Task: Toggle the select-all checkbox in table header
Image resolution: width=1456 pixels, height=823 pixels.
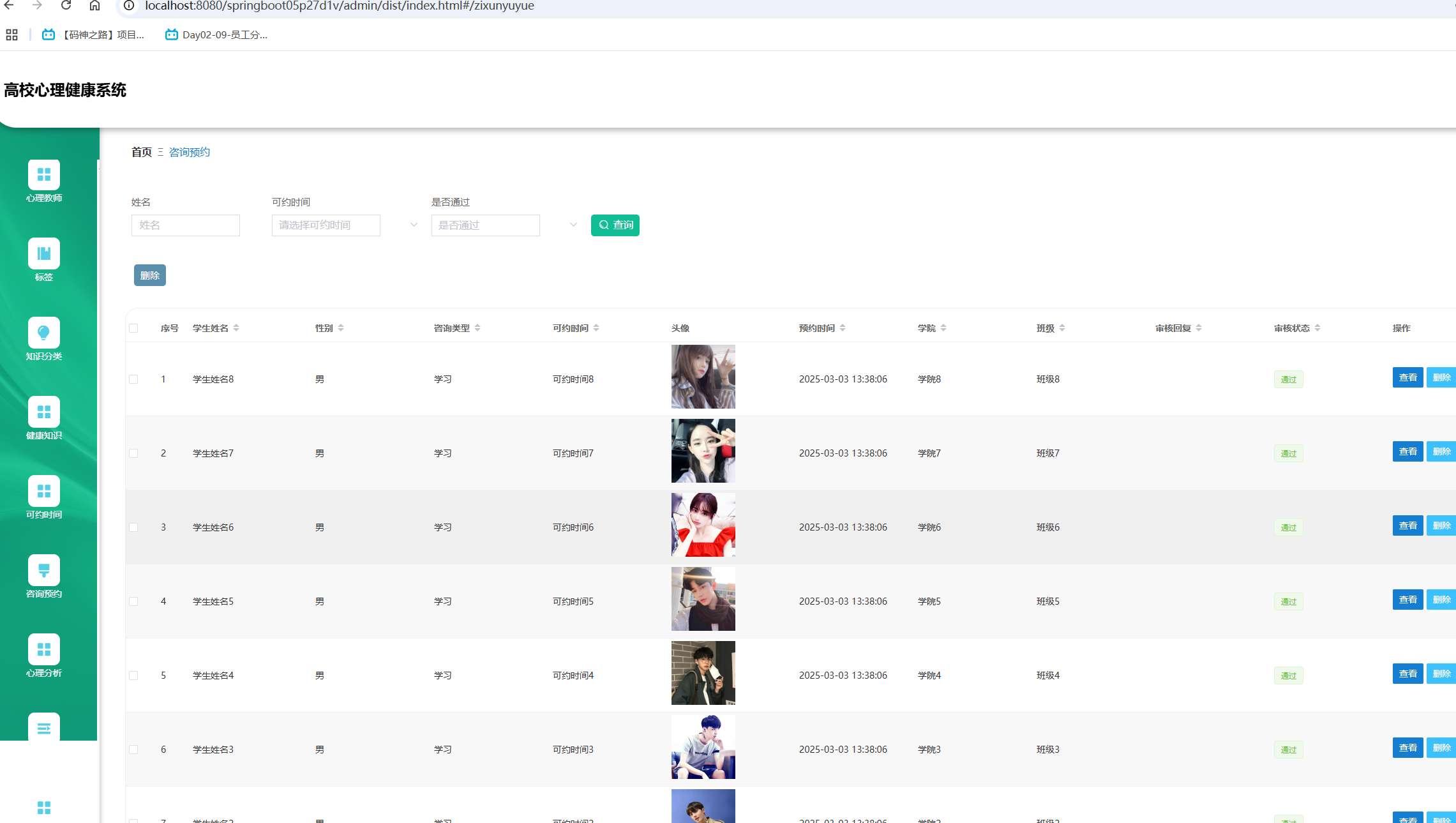Action: pyautogui.click(x=133, y=328)
